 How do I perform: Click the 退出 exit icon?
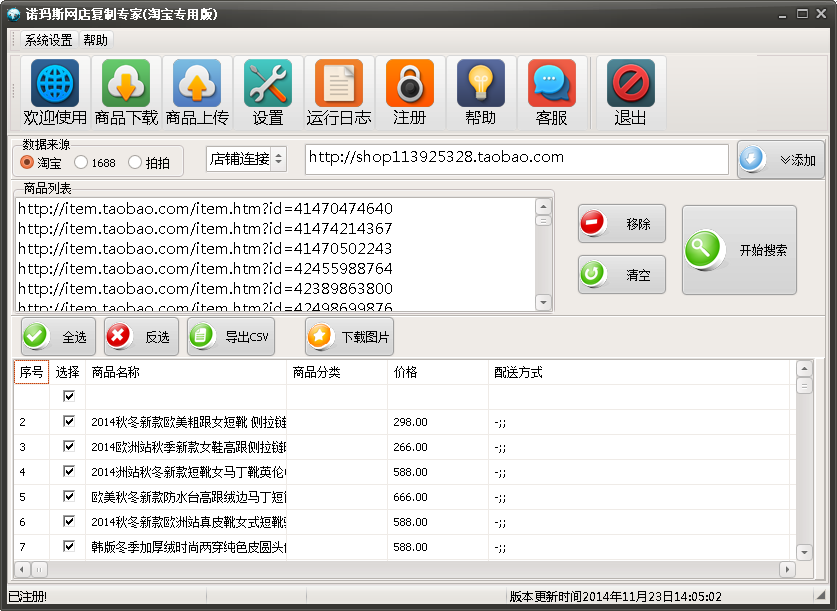coord(630,92)
